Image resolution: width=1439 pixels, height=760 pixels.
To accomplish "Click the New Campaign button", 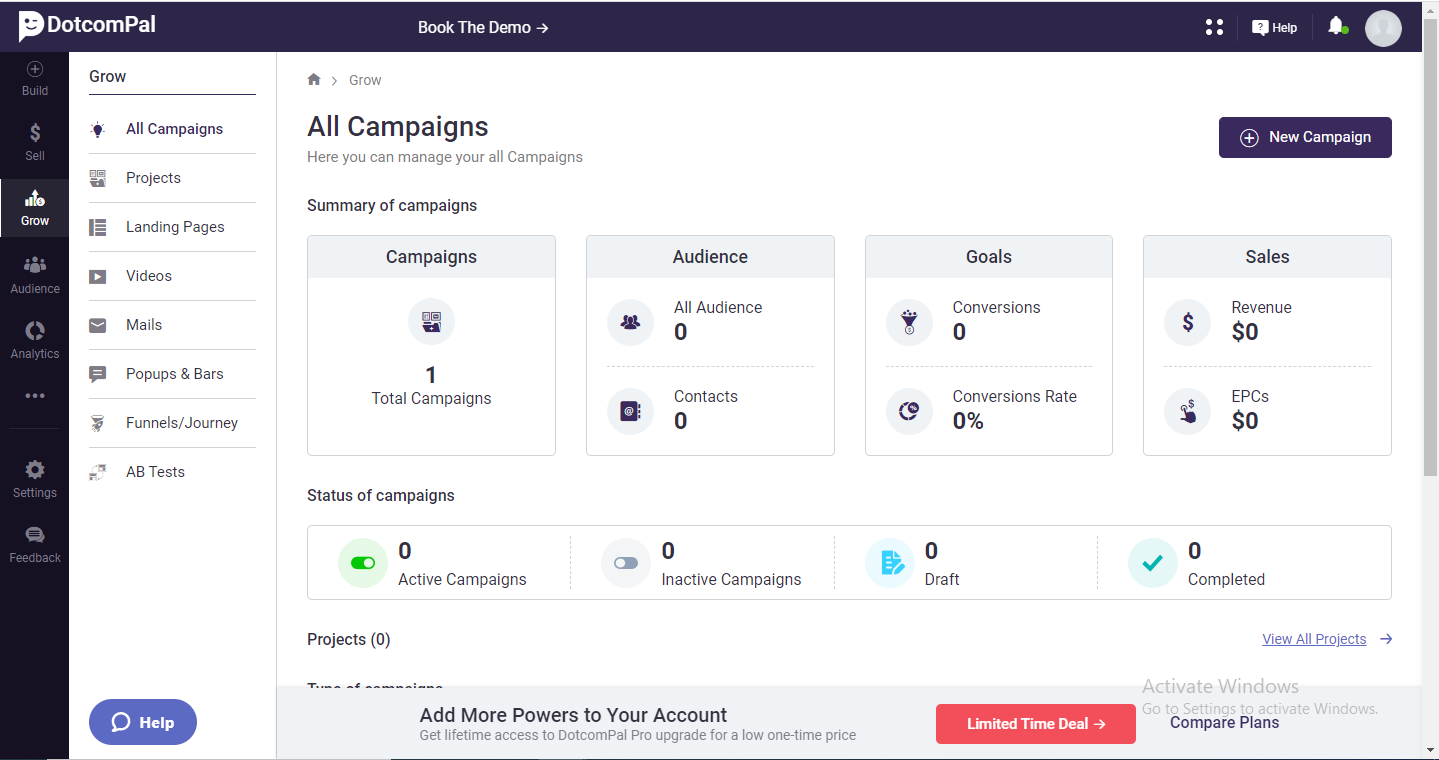I will 1305,137.
